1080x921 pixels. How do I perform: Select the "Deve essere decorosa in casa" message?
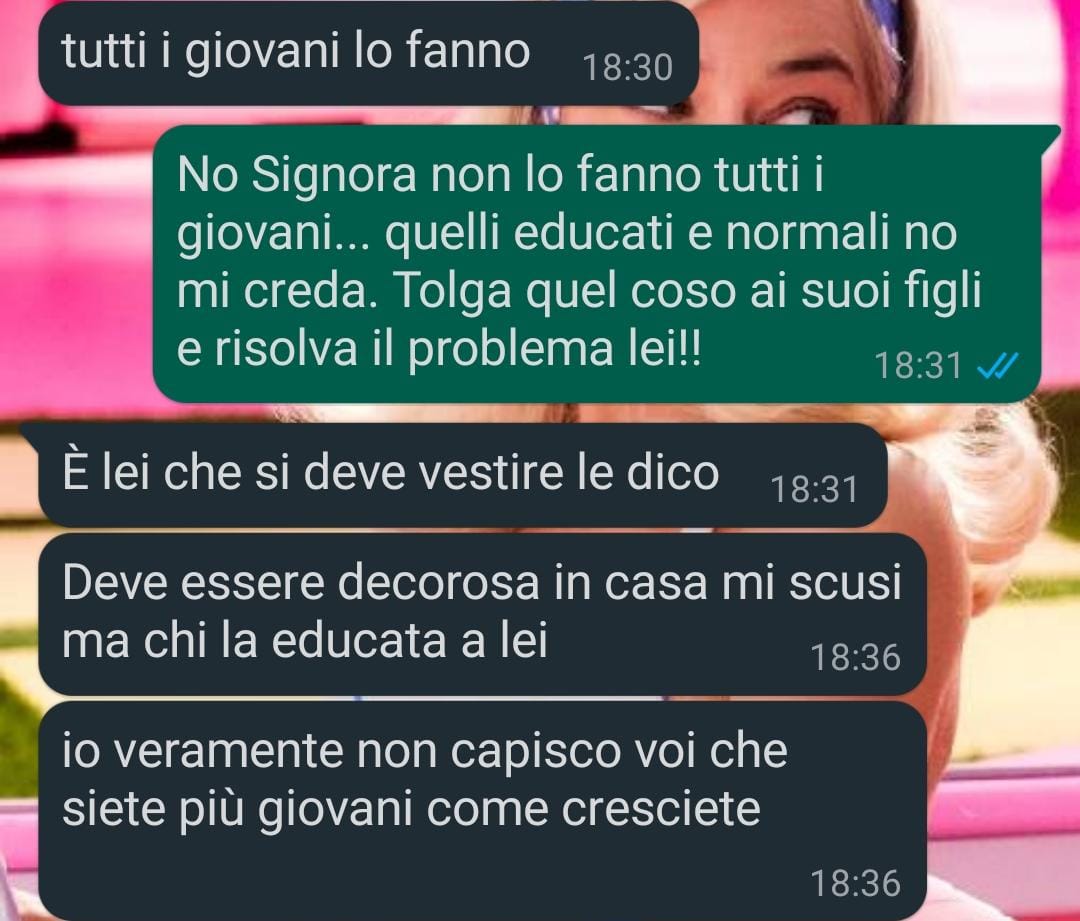coord(482,614)
